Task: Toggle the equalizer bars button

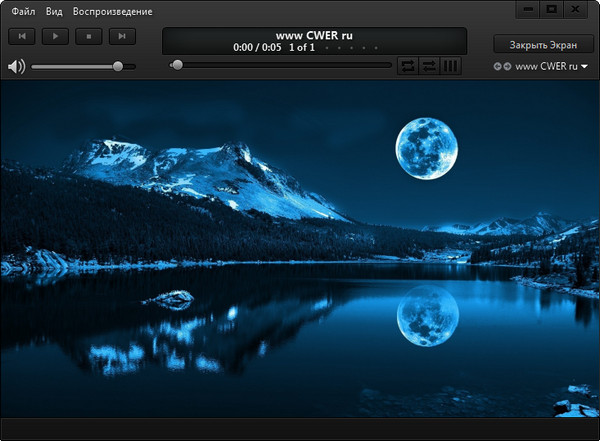Action: [x=450, y=66]
